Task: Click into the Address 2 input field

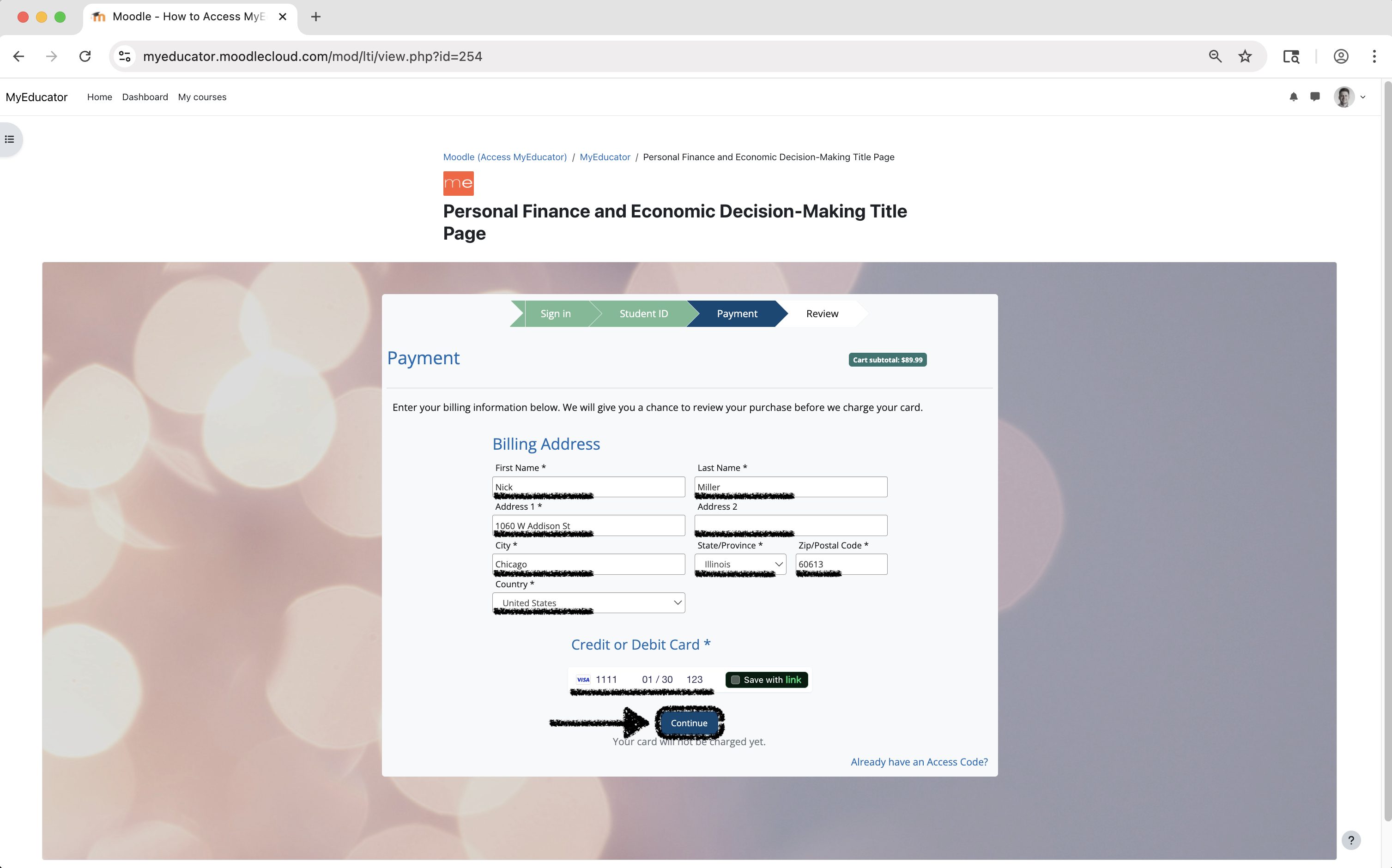Action: (790, 524)
